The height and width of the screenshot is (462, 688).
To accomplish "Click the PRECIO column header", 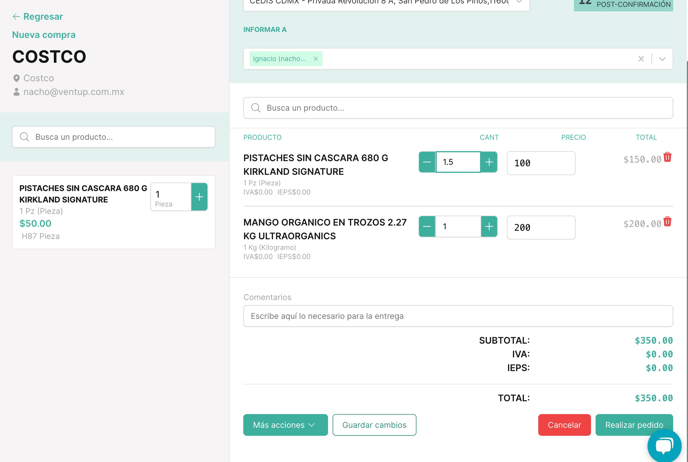I will [573, 137].
